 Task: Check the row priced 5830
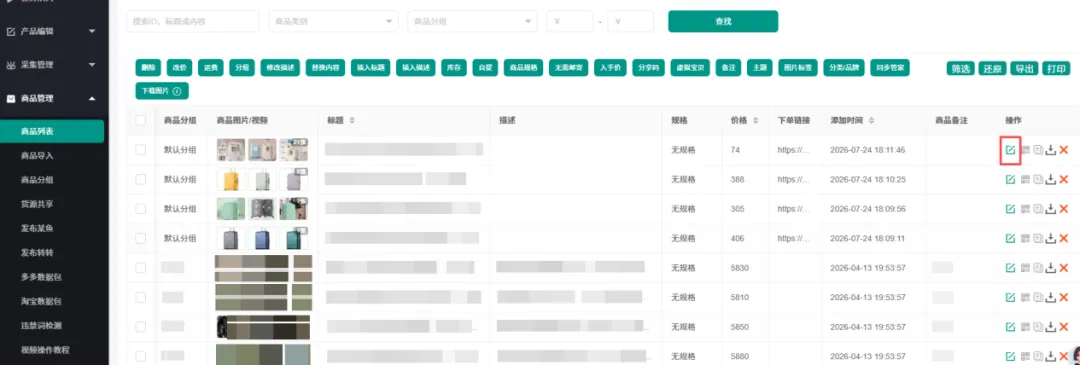[x=141, y=267]
